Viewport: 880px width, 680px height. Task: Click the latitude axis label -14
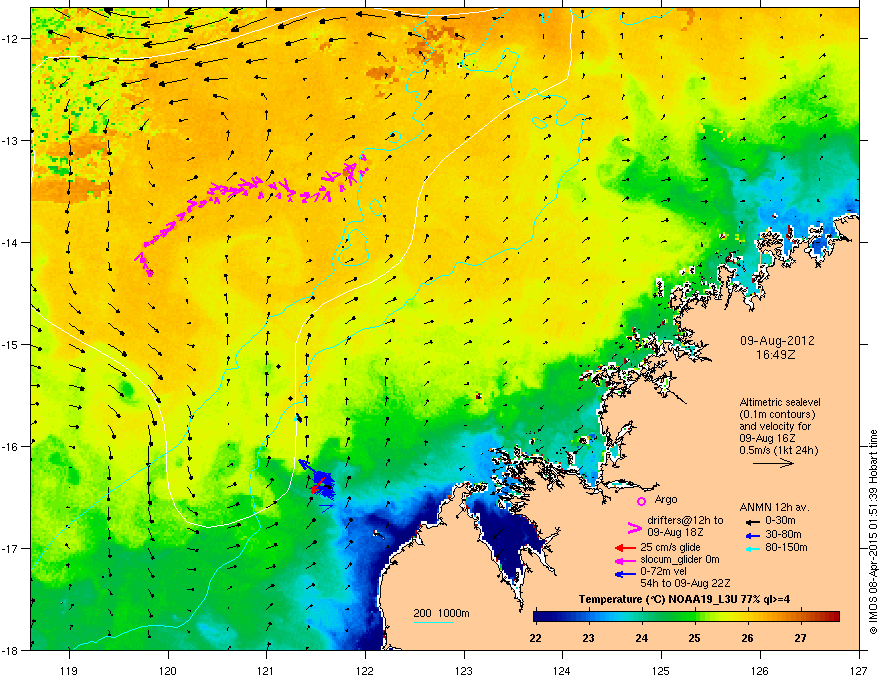10,242
